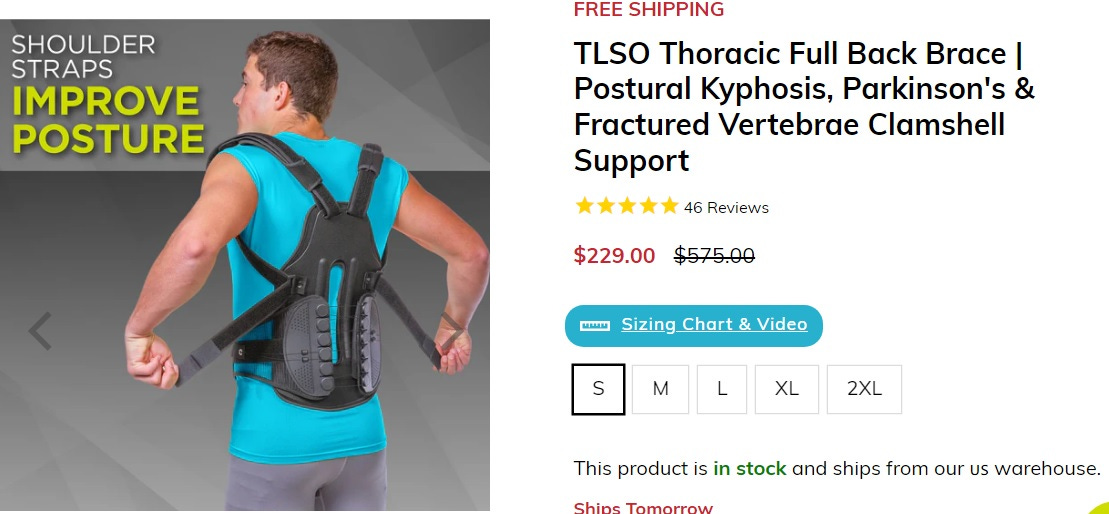Click the first yellow rating star
The width and height of the screenshot is (1109, 514).
tap(584, 206)
